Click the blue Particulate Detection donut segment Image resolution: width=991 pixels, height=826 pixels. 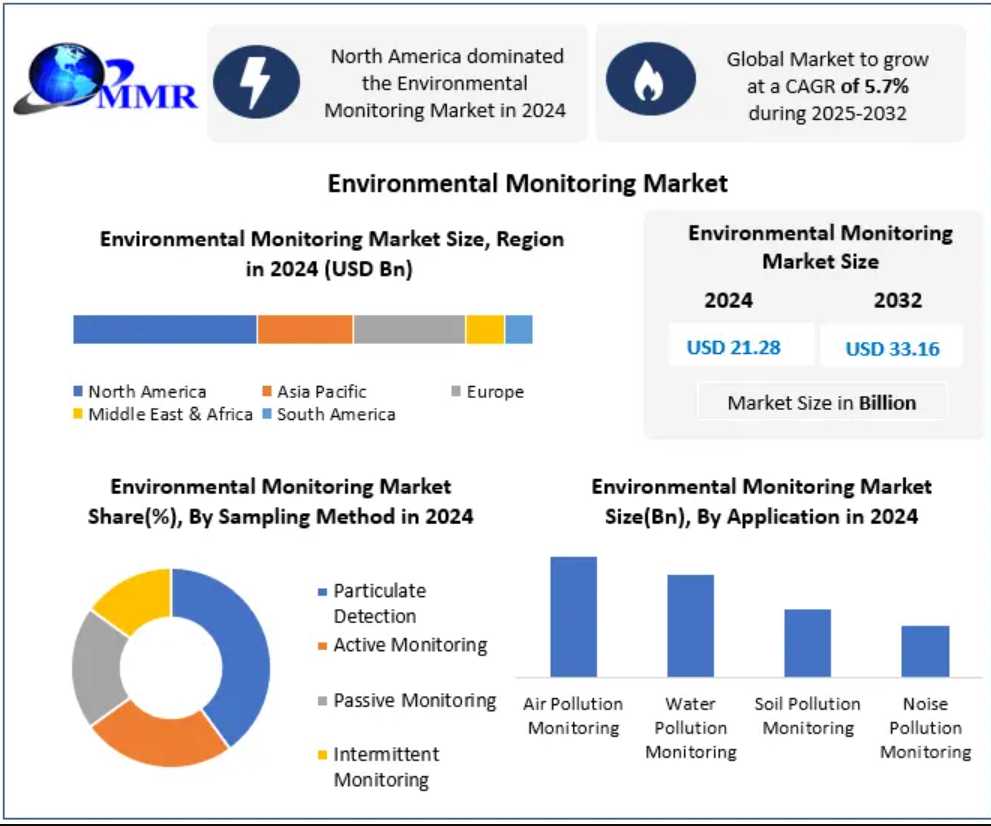point(246,650)
